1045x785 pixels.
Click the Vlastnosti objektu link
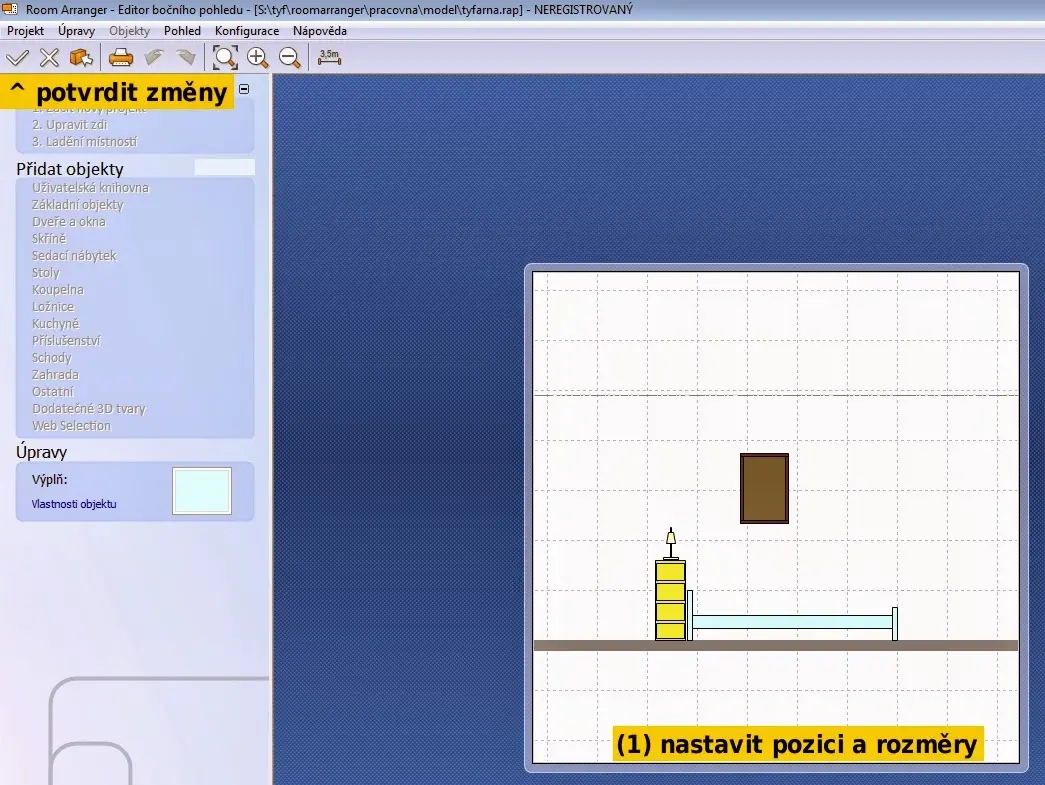click(74, 504)
